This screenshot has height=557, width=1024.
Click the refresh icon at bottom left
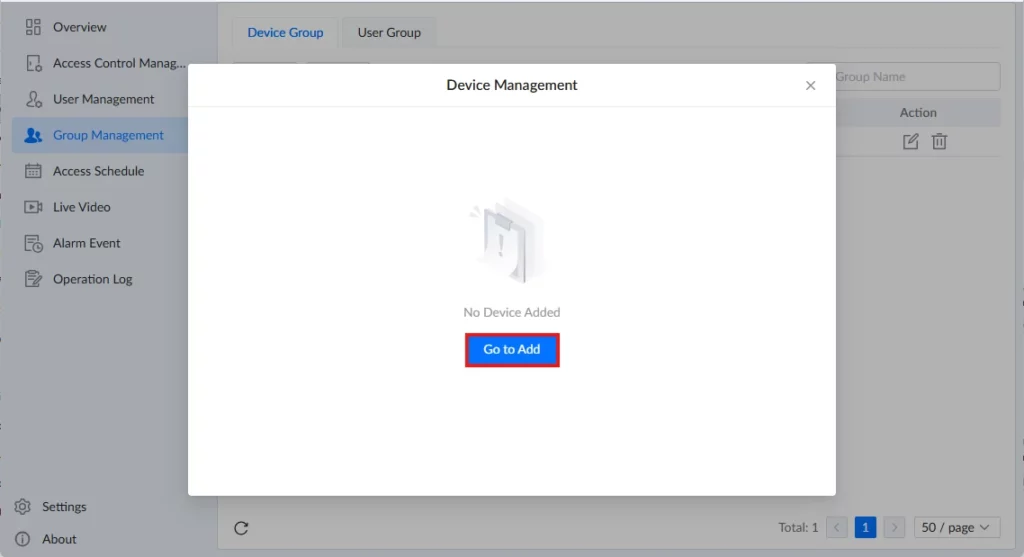pos(241,528)
